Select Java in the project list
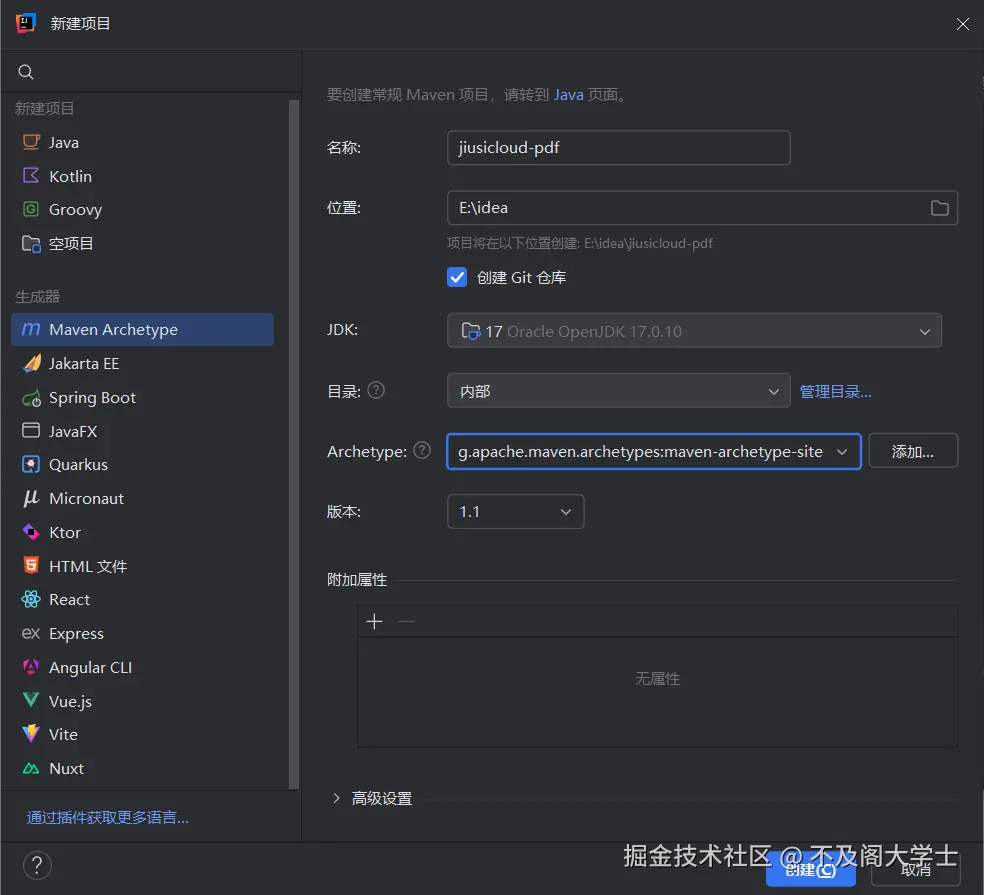 click(142, 142)
